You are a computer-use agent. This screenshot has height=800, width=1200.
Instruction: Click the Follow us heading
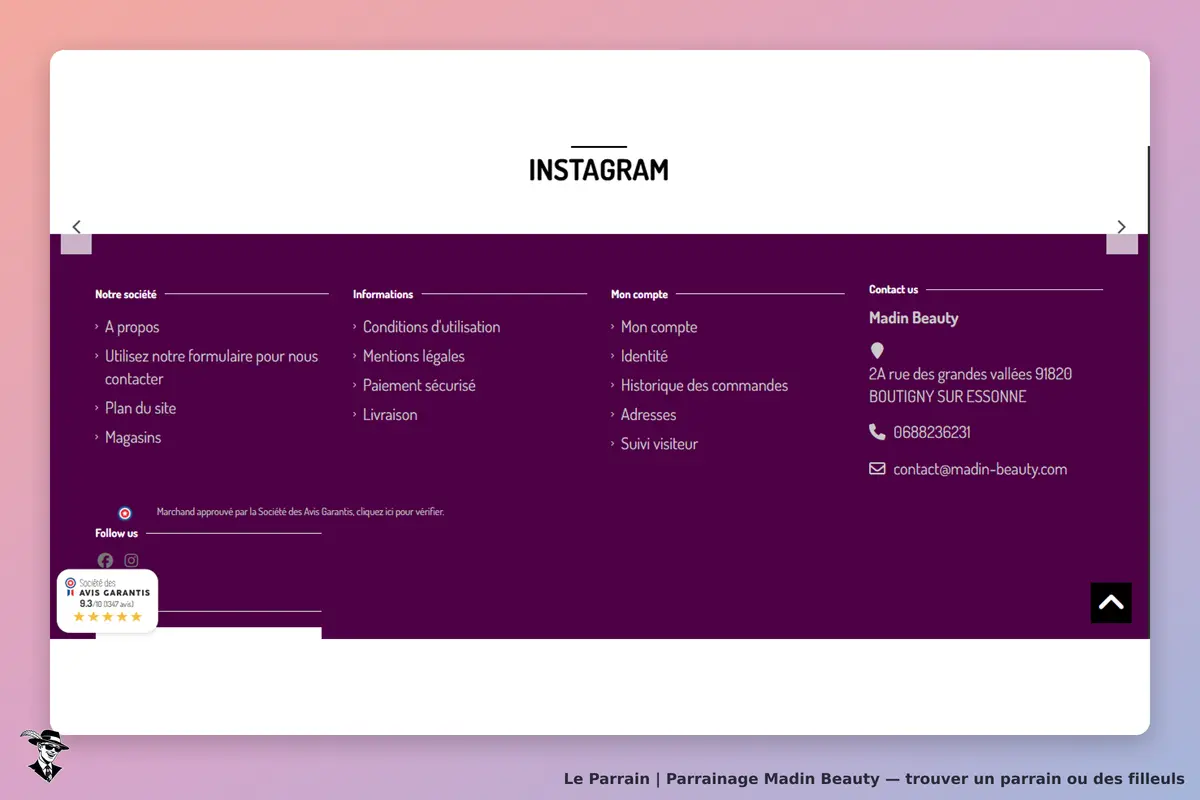click(117, 533)
